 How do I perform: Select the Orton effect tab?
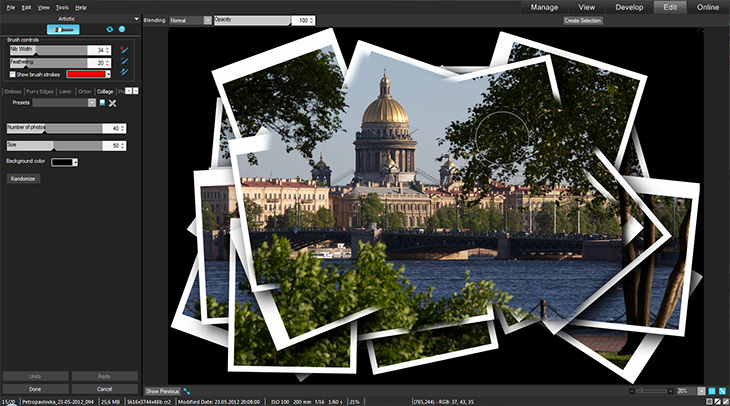point(85,91)
